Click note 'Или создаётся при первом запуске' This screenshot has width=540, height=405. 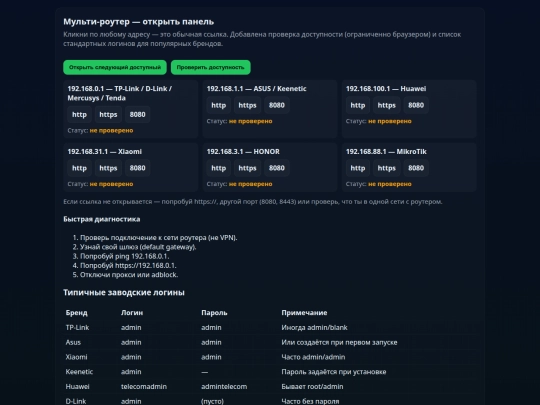tap(339, 342)
